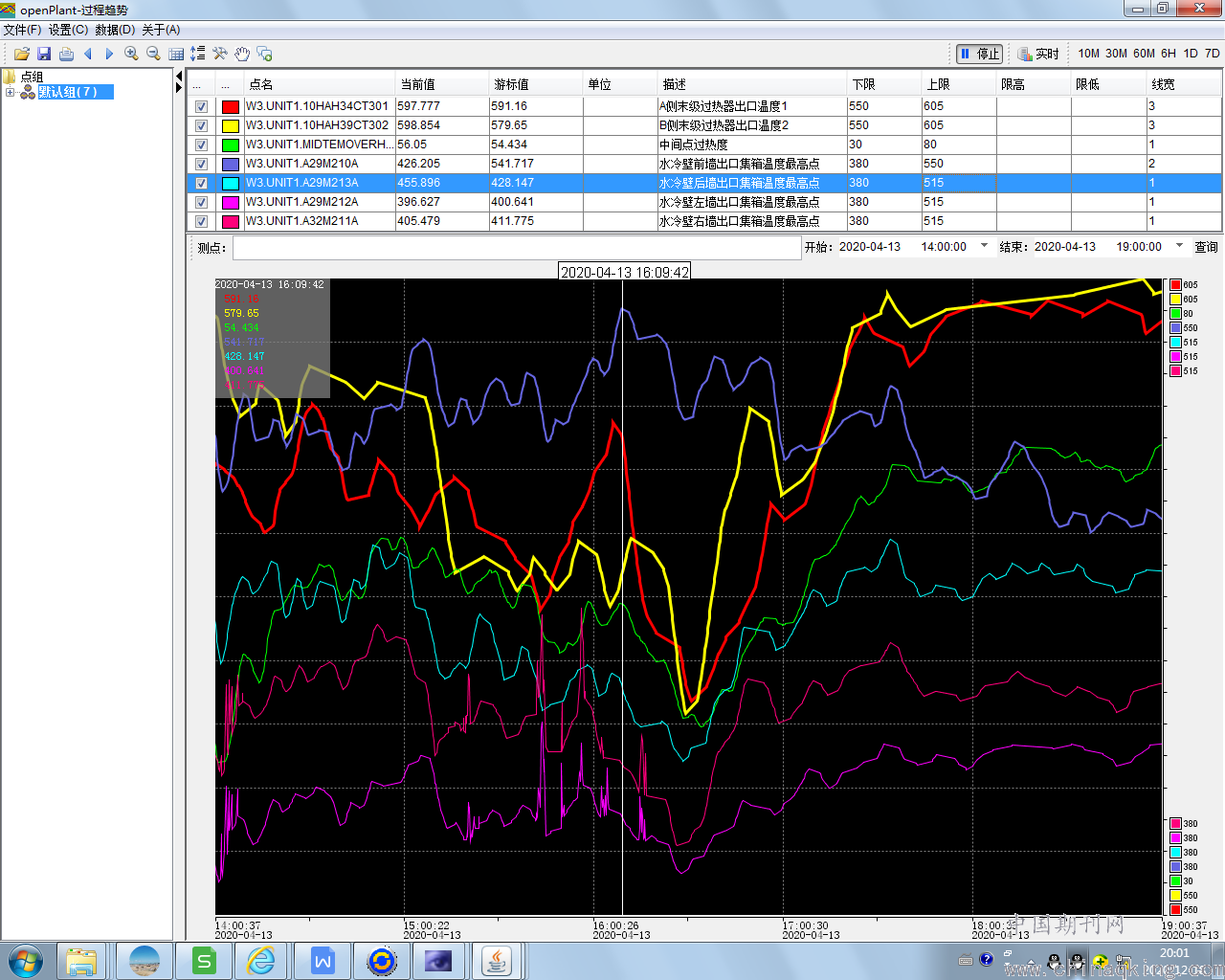
Task: Click the 2020-04-13 16:09:42 cursor label
Action: point(624,272)
